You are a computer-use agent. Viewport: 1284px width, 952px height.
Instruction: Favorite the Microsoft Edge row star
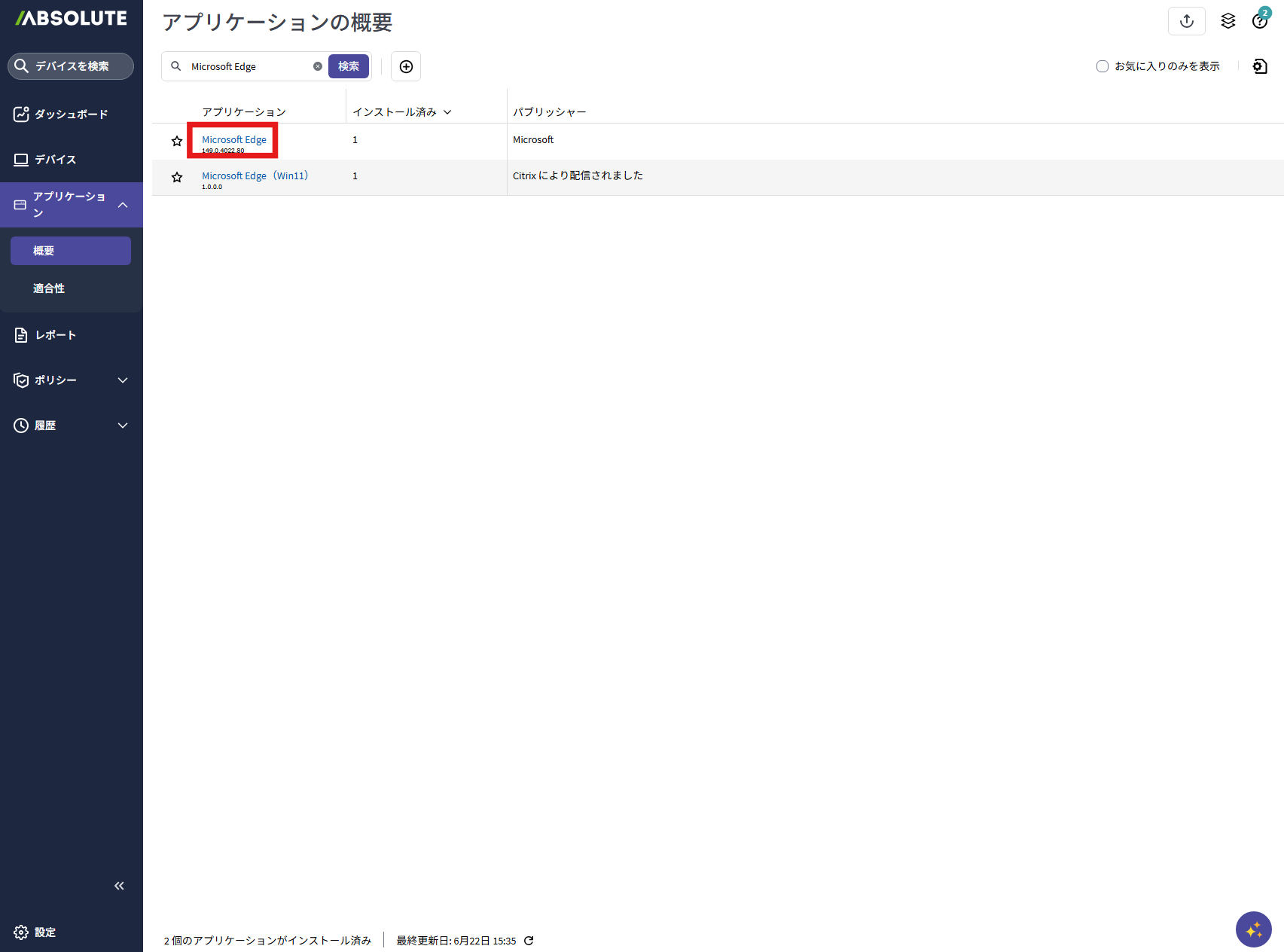click(x=177, y=141)
